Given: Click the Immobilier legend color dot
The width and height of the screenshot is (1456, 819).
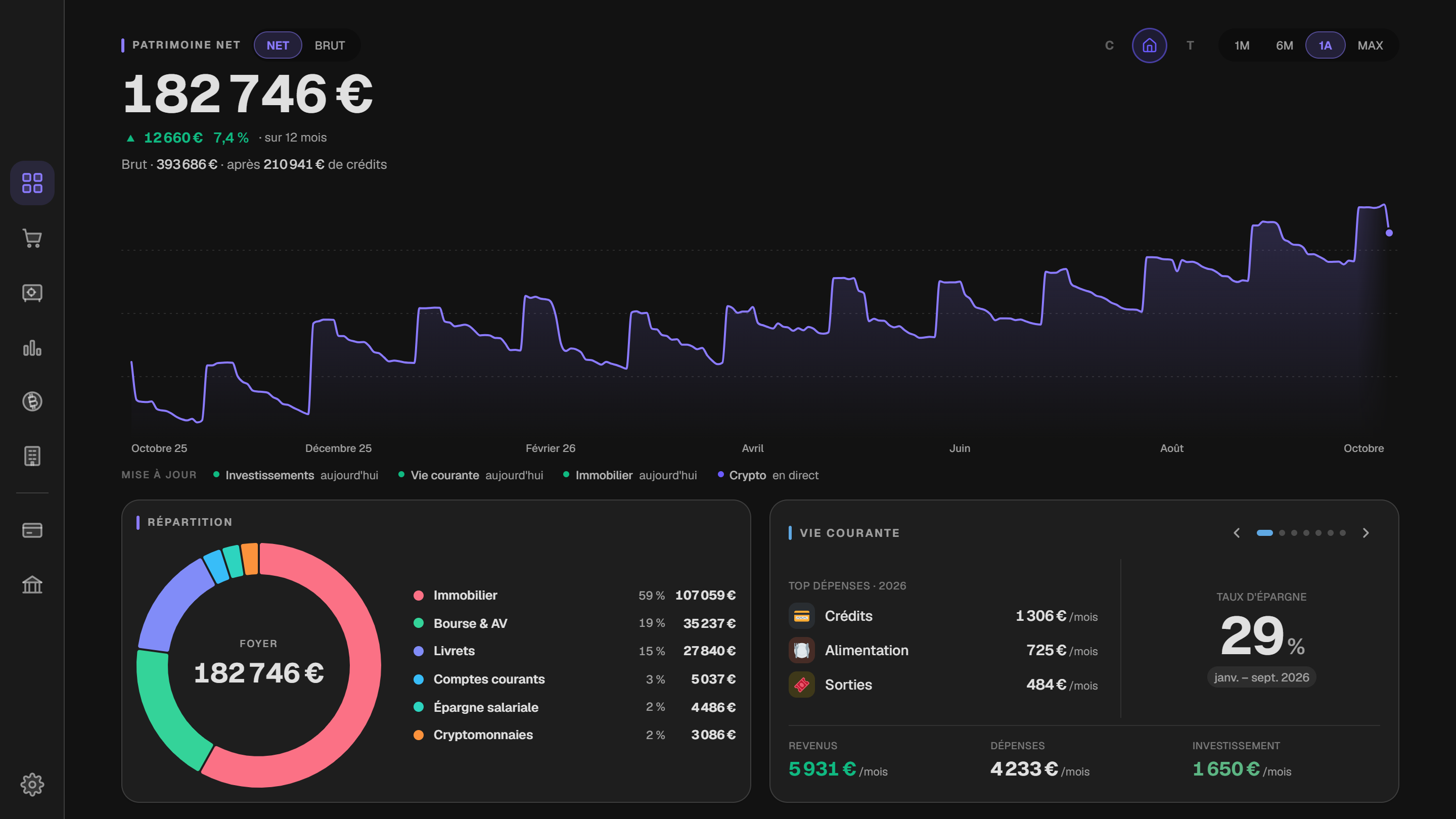Looking at the screenshot, I should point(418,595).
